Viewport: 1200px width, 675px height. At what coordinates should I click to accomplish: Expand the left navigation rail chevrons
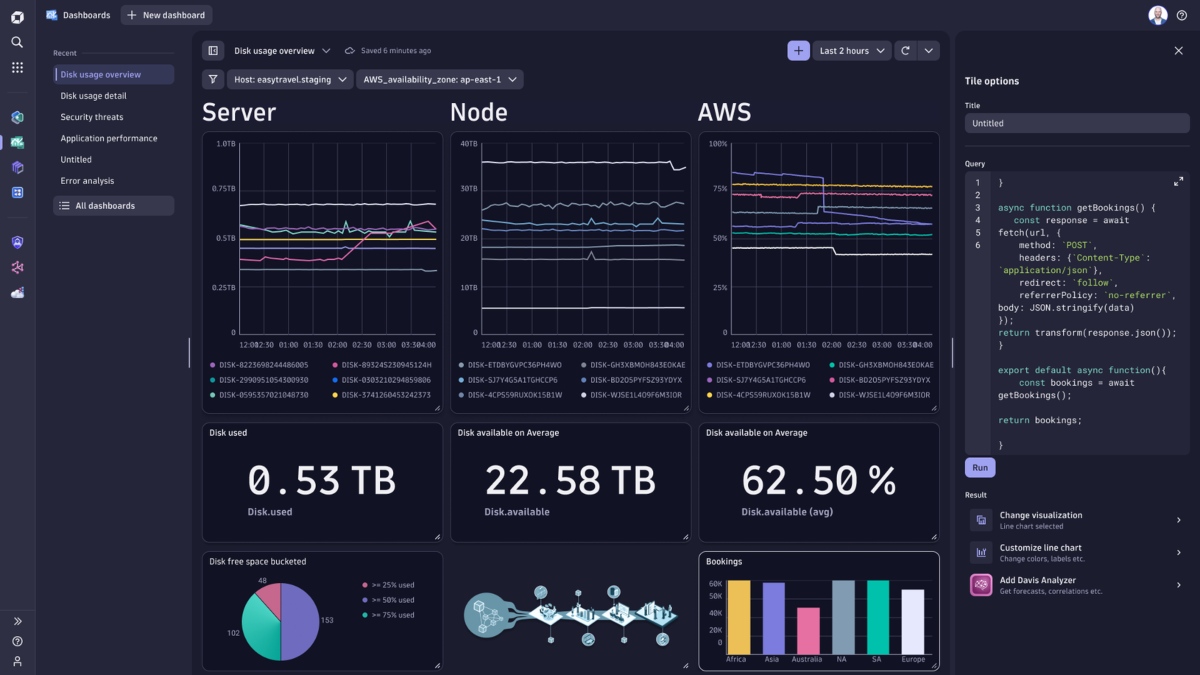(x=17, y=621)
